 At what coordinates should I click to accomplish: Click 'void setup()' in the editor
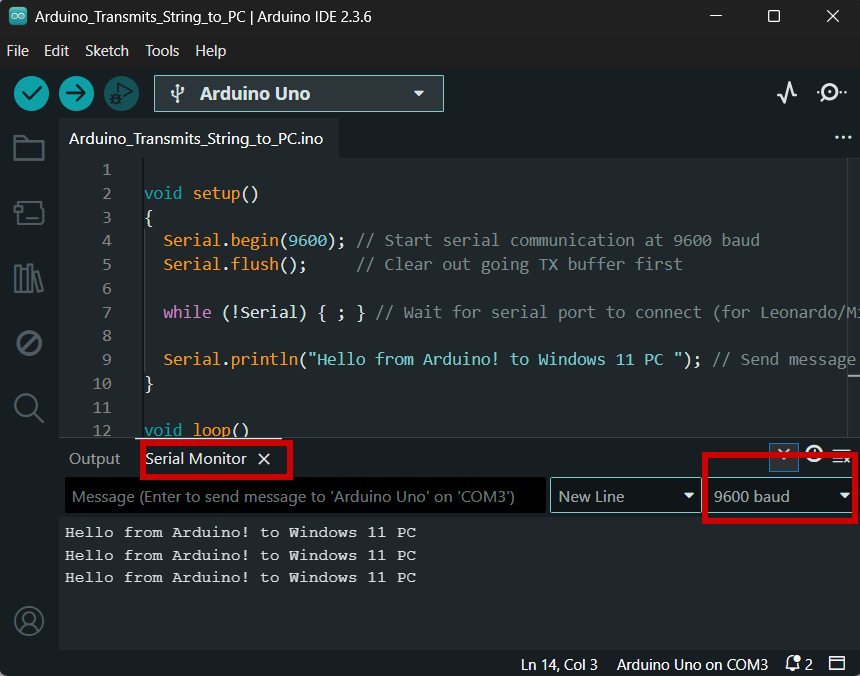click(201, 194)
